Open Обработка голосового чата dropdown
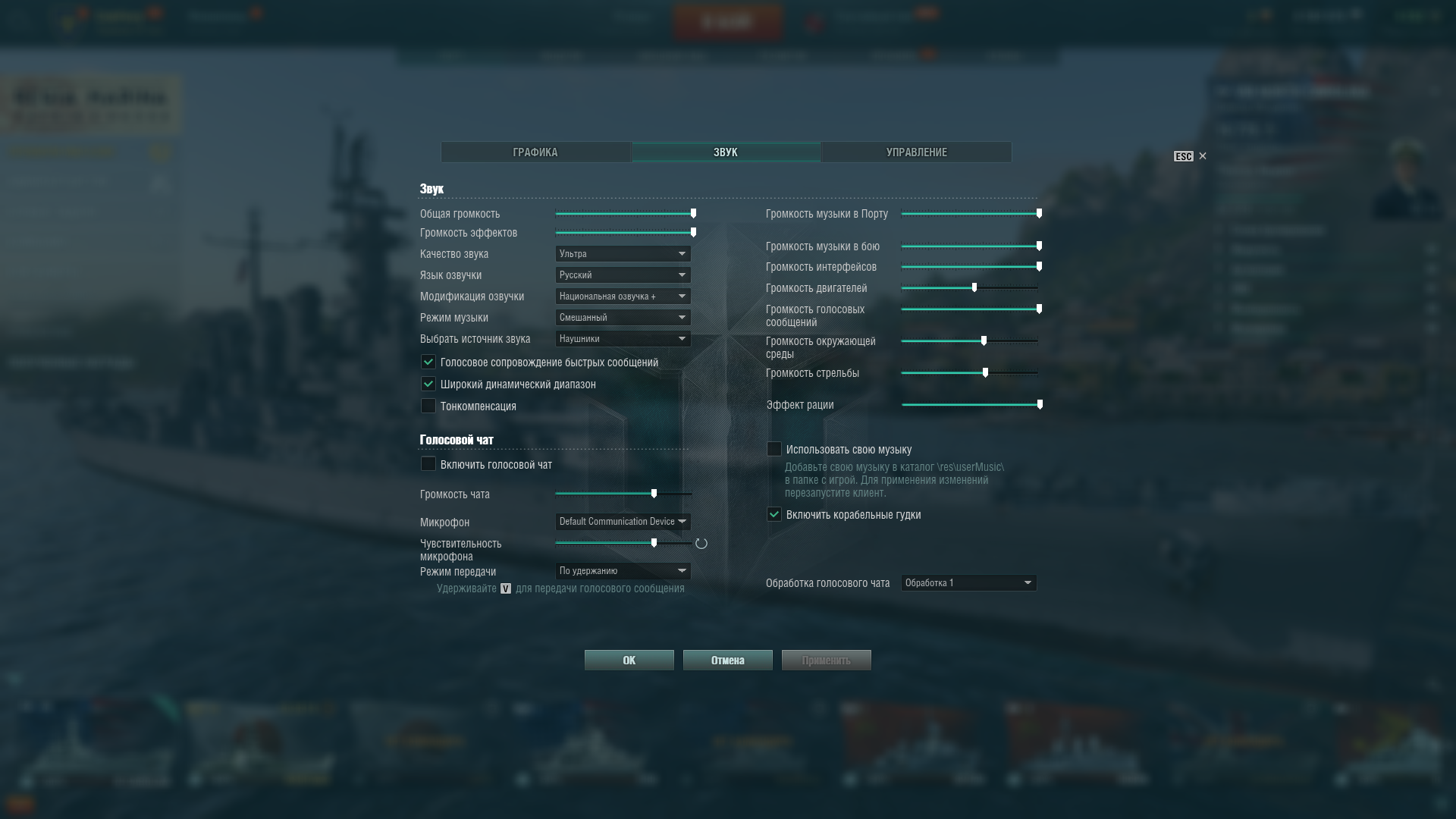 click(968, 583)
